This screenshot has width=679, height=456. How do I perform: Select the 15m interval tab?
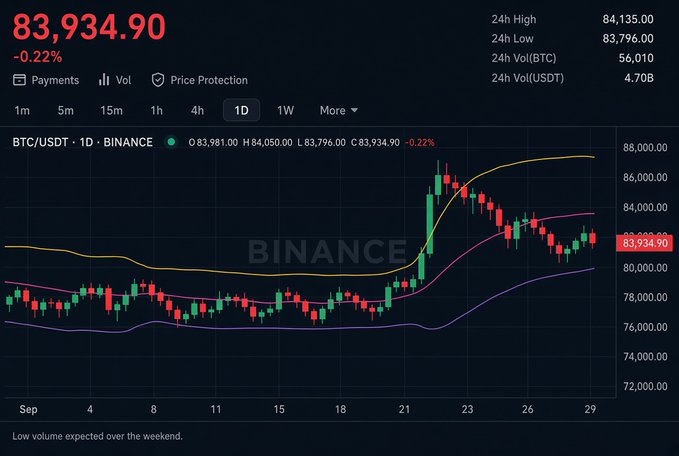pyautogui.click(x=111, y=110)
